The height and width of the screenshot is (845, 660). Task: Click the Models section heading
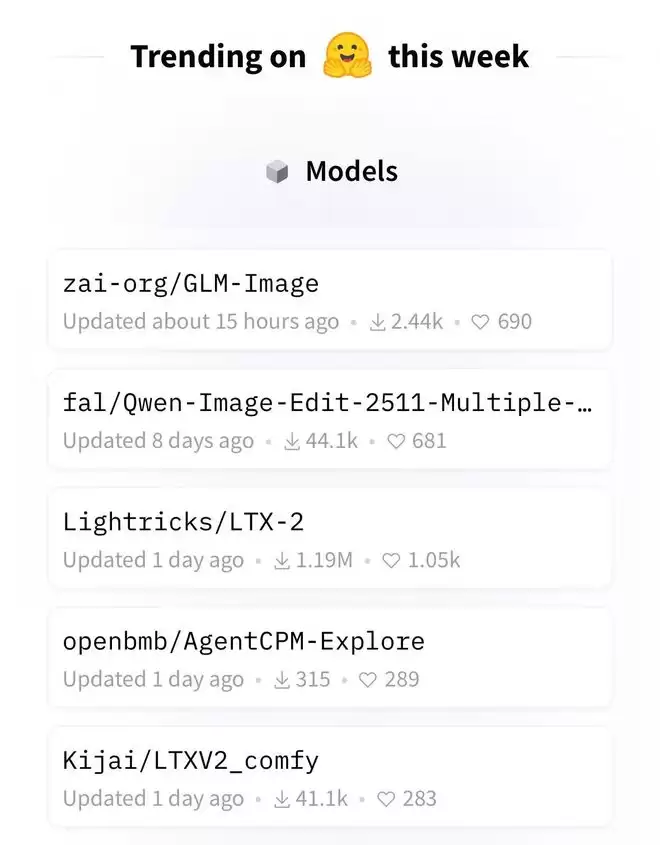click(351, 172)
